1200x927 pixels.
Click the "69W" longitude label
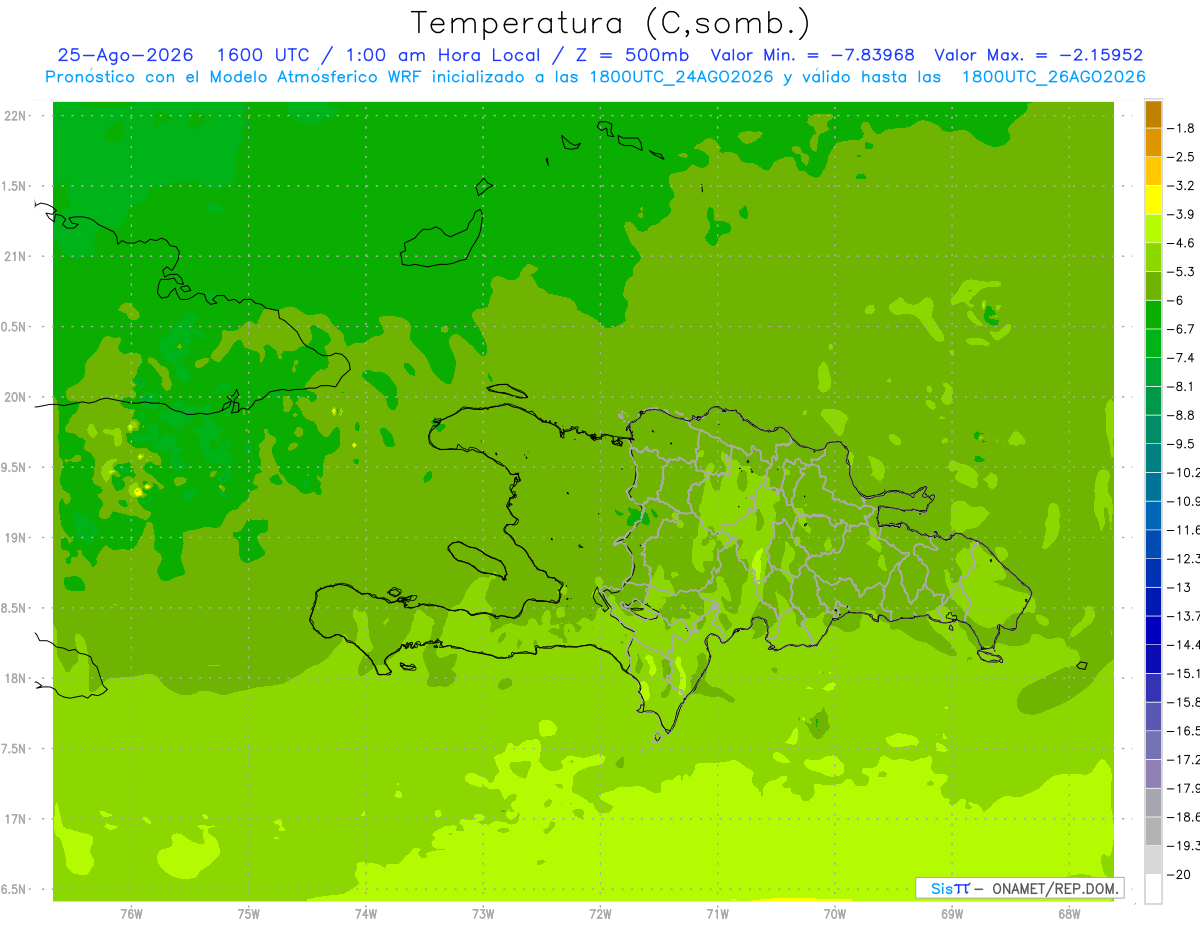click(x=952, y=913)
